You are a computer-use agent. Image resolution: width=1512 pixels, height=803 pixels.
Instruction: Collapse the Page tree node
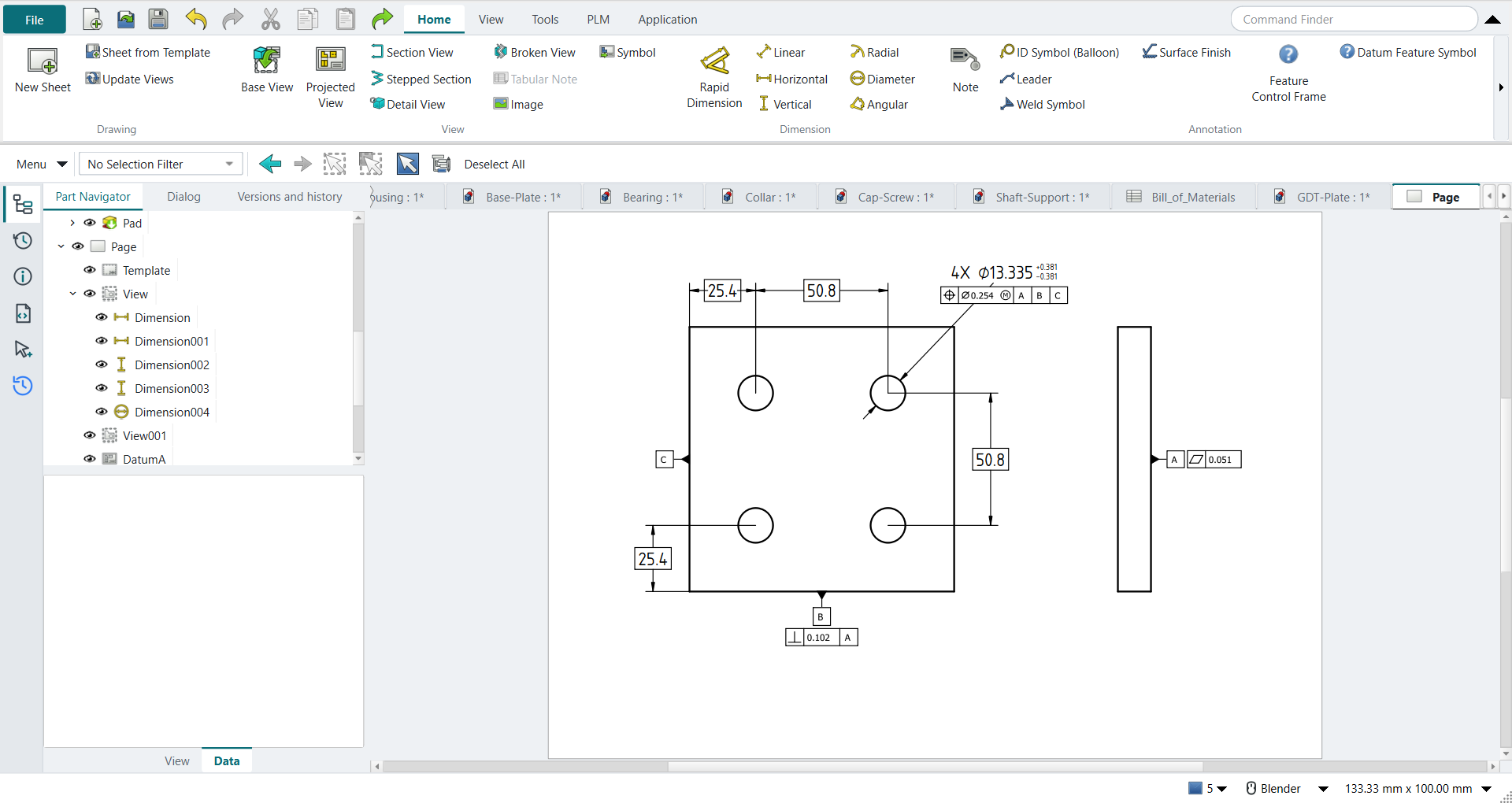[61, 246]
